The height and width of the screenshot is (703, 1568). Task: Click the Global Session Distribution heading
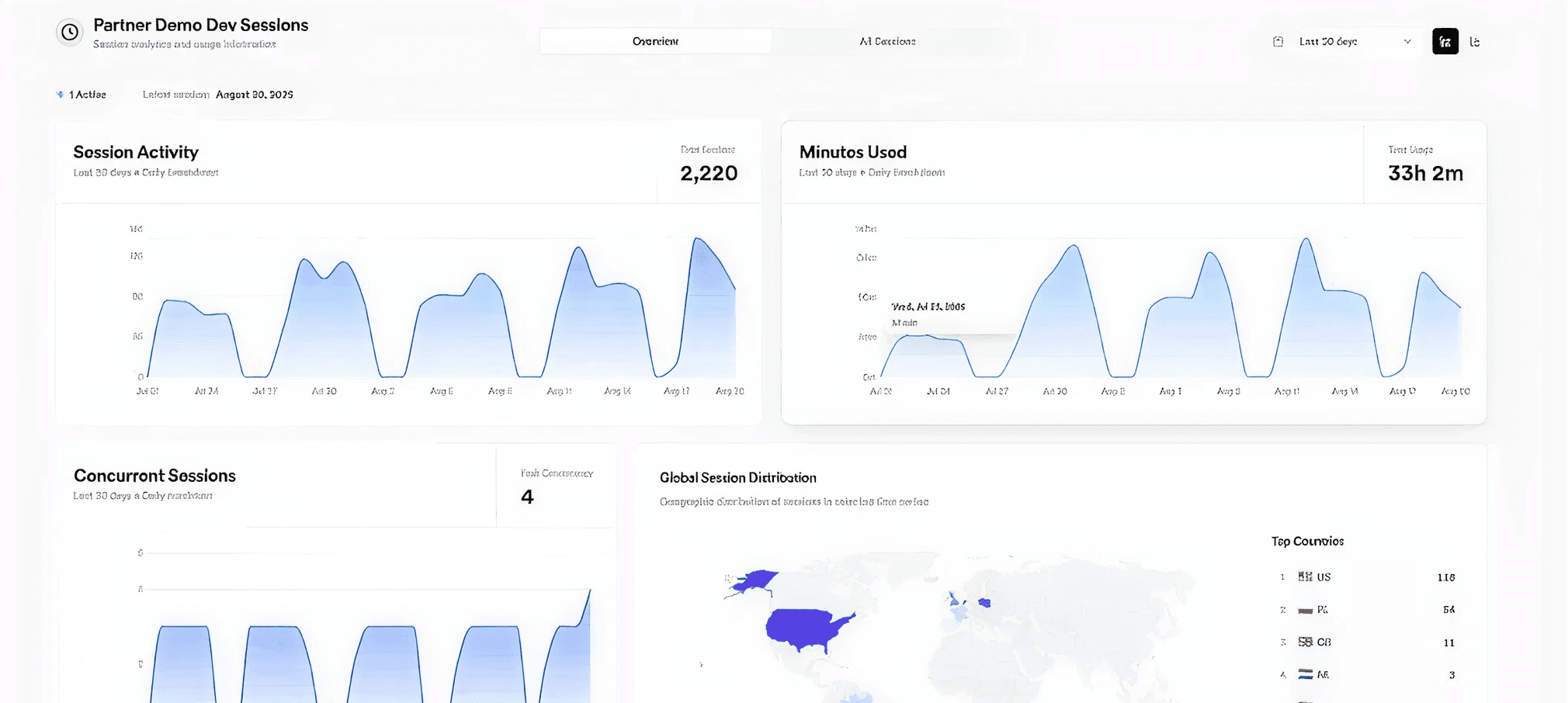click(738, 478)
